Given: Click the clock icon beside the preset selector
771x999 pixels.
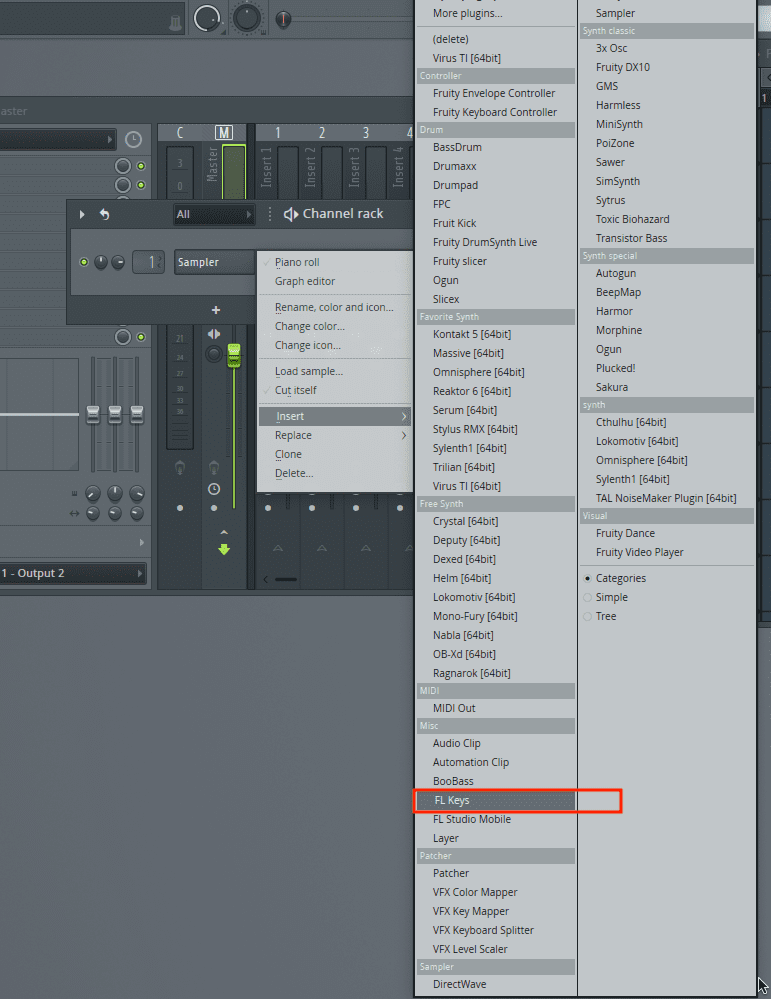Looking at the screenshot, I should click(x=133, y=140).
